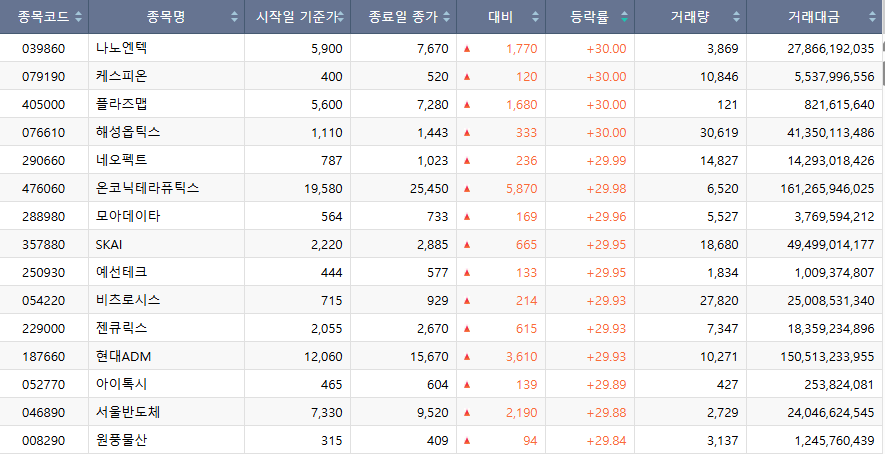Image resolution: width=885 pixels, height=454 pixels.
Task: Sort by 등락률 column sort arrows
Action: point(624,17)
